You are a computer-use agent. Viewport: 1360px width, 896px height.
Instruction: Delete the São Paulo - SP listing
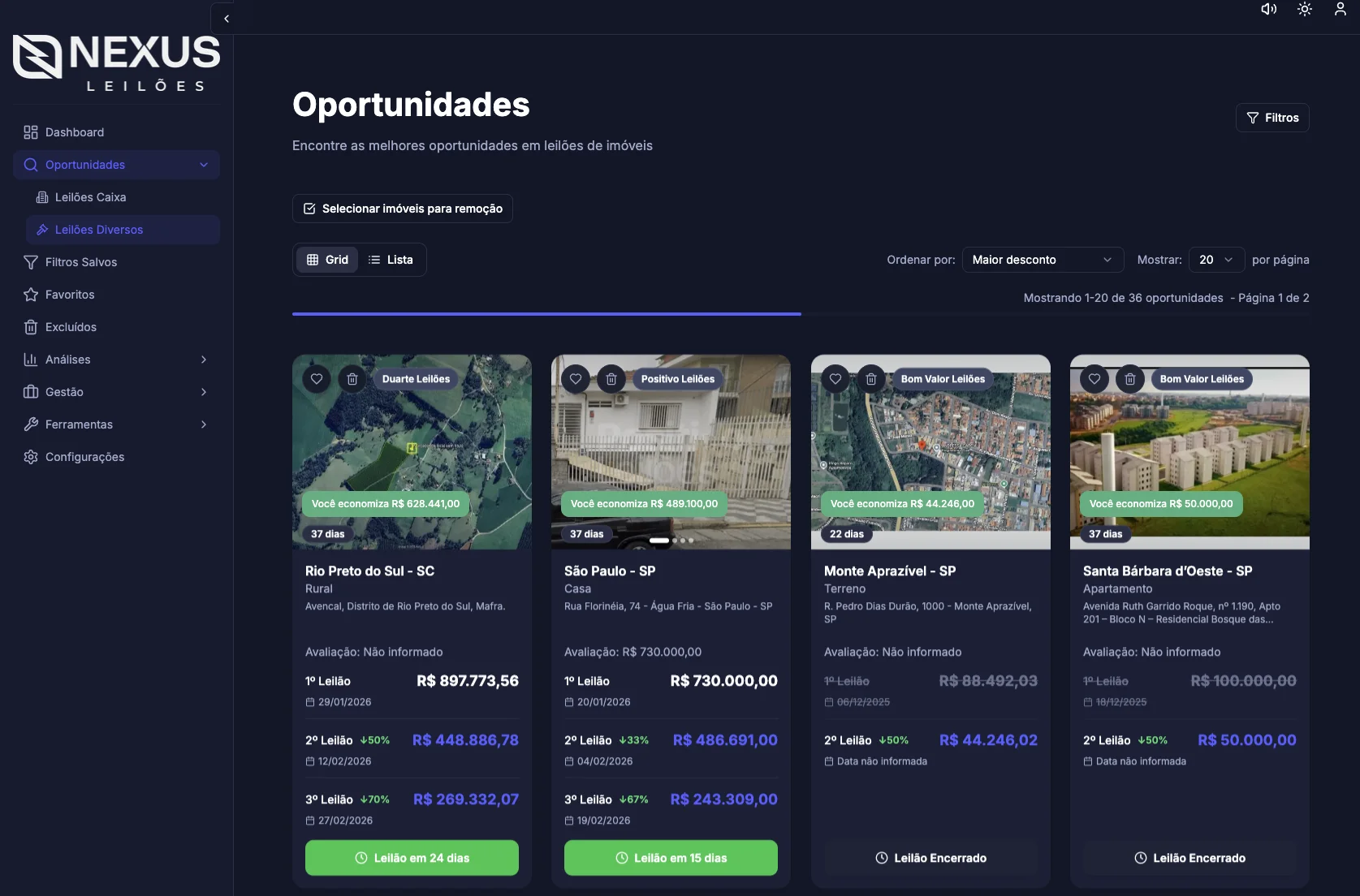611,378
